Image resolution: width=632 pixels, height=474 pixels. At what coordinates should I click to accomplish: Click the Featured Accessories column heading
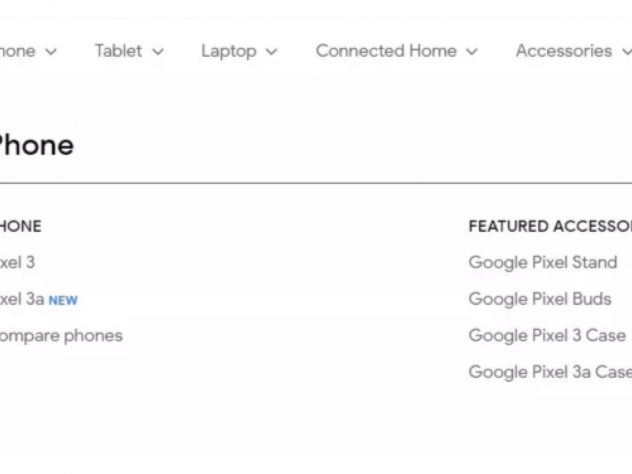pos(549,226)
